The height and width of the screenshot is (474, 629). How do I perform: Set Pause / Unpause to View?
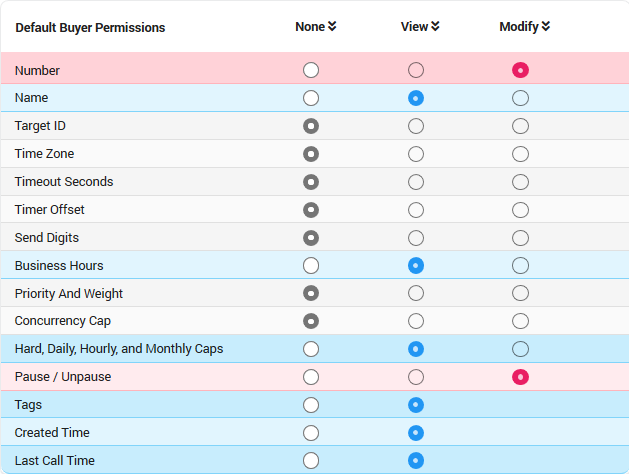[x=416, y=377]
